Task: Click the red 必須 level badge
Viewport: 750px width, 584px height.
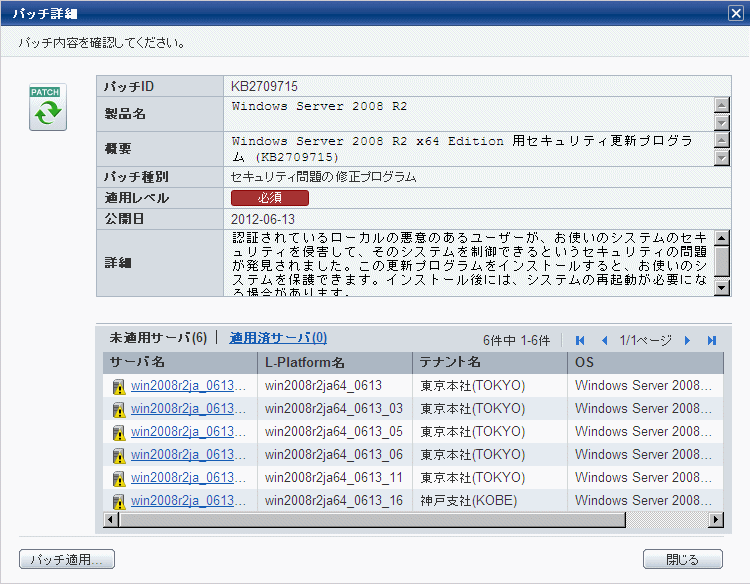Action: click(270, 198)
